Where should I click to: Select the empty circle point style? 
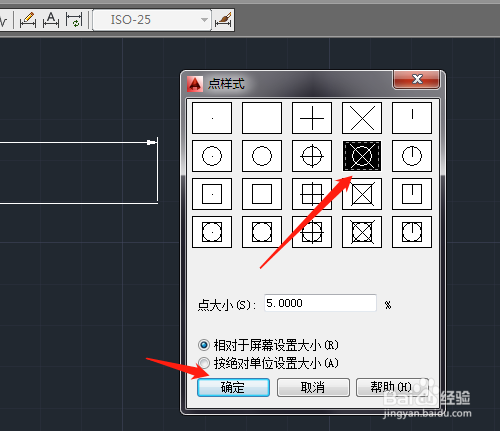click(262, 156)
